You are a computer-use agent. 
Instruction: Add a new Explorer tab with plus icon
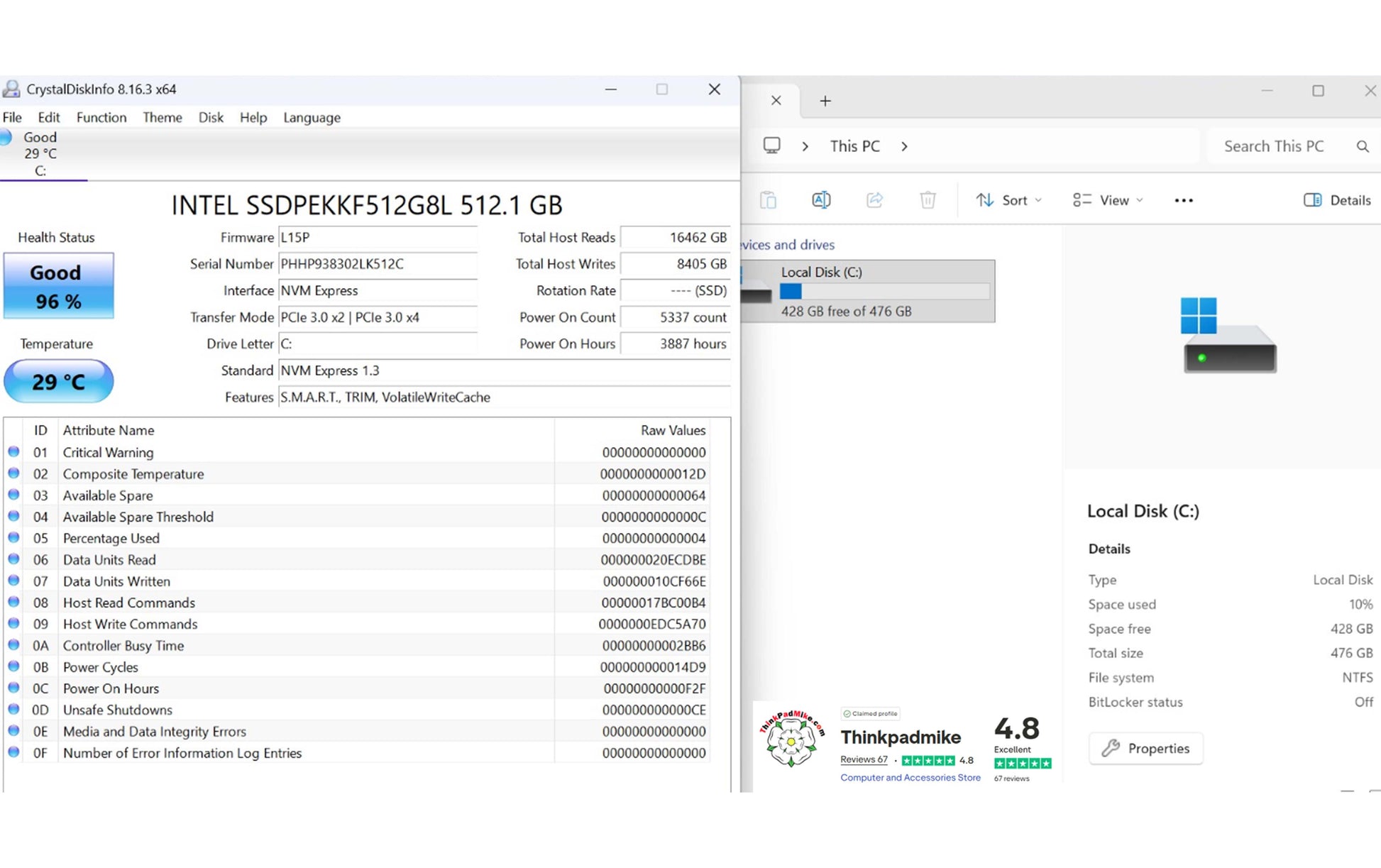(x=825, y=101)
